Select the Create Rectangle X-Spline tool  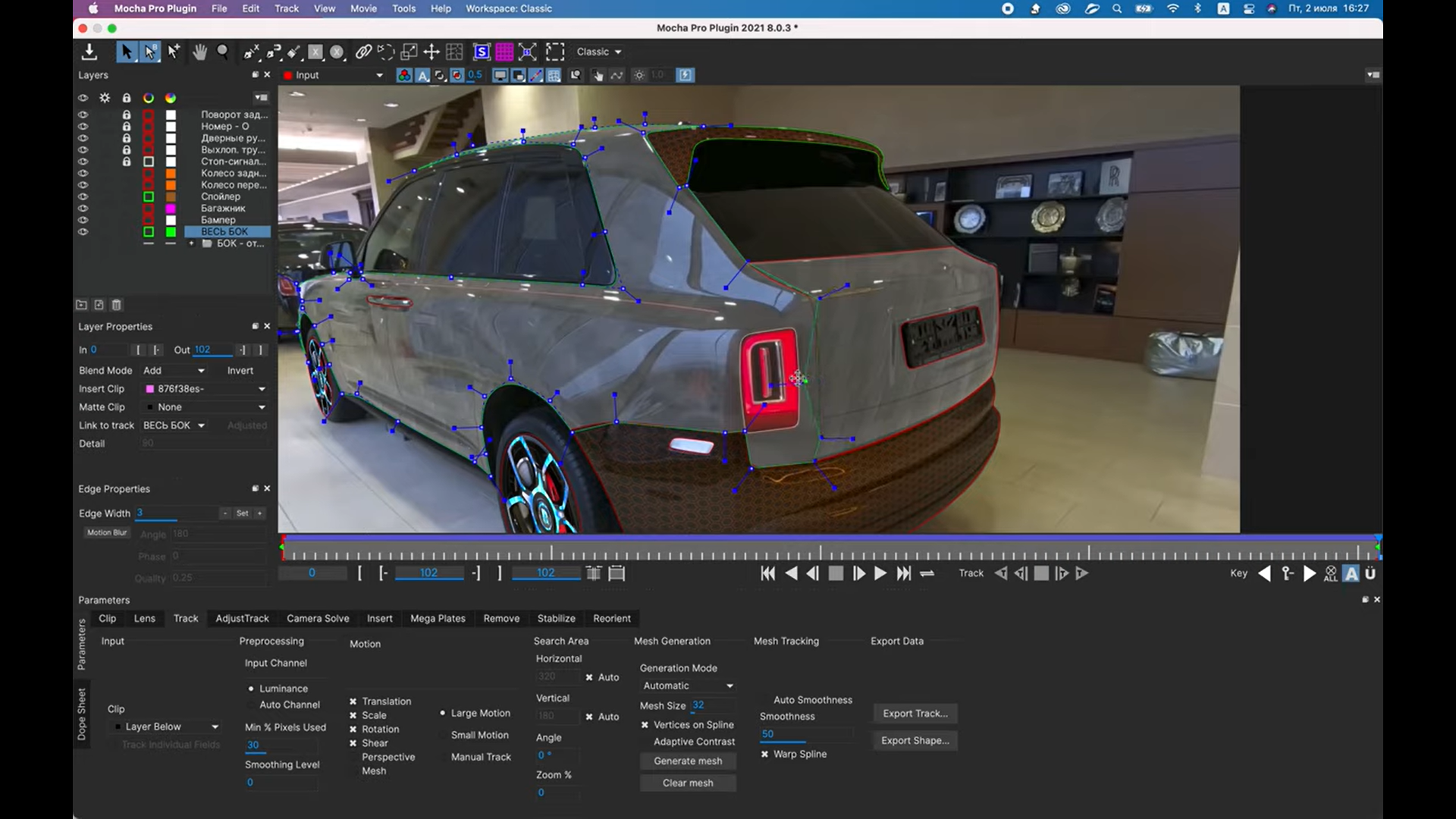click(315, 52)
